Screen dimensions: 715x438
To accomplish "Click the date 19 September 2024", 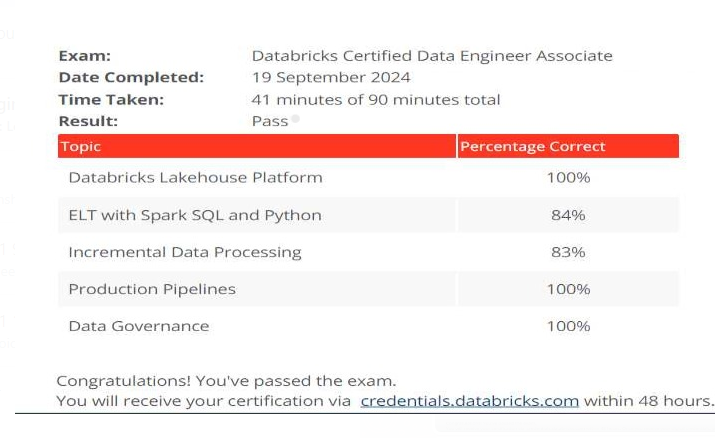I will 331,77.
